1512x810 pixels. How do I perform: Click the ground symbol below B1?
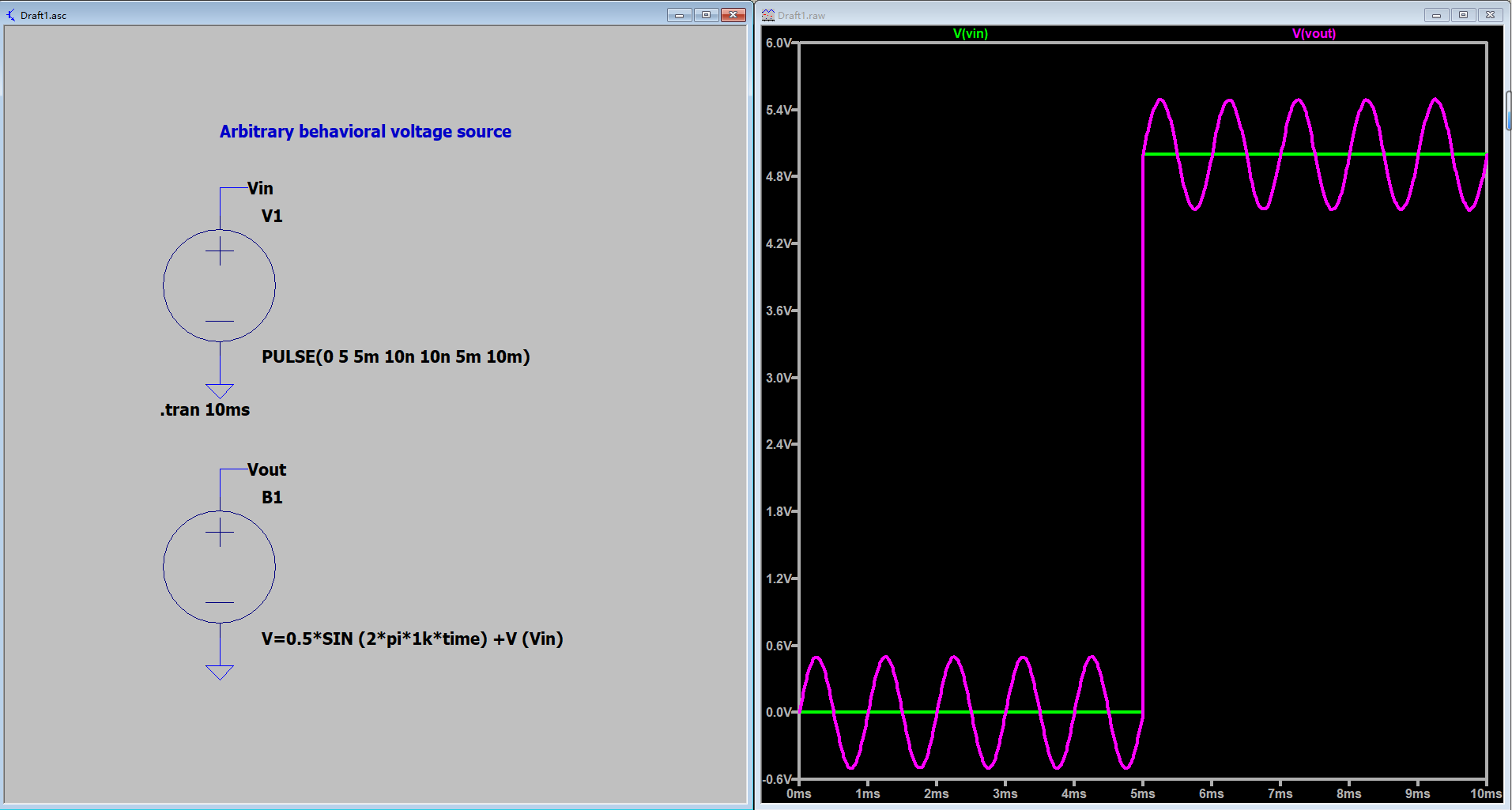[219, 672]
